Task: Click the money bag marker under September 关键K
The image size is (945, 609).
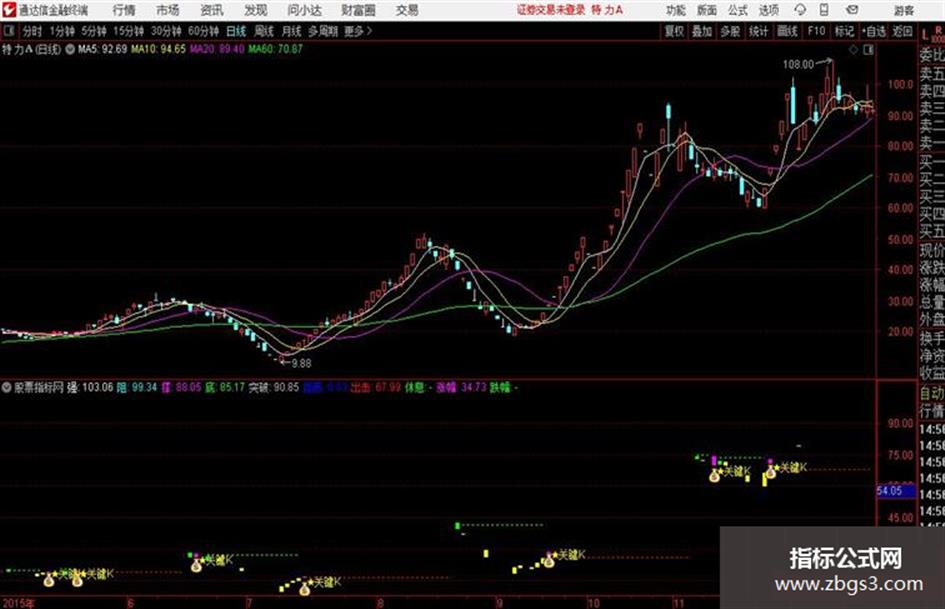Action: click(548, 561)
